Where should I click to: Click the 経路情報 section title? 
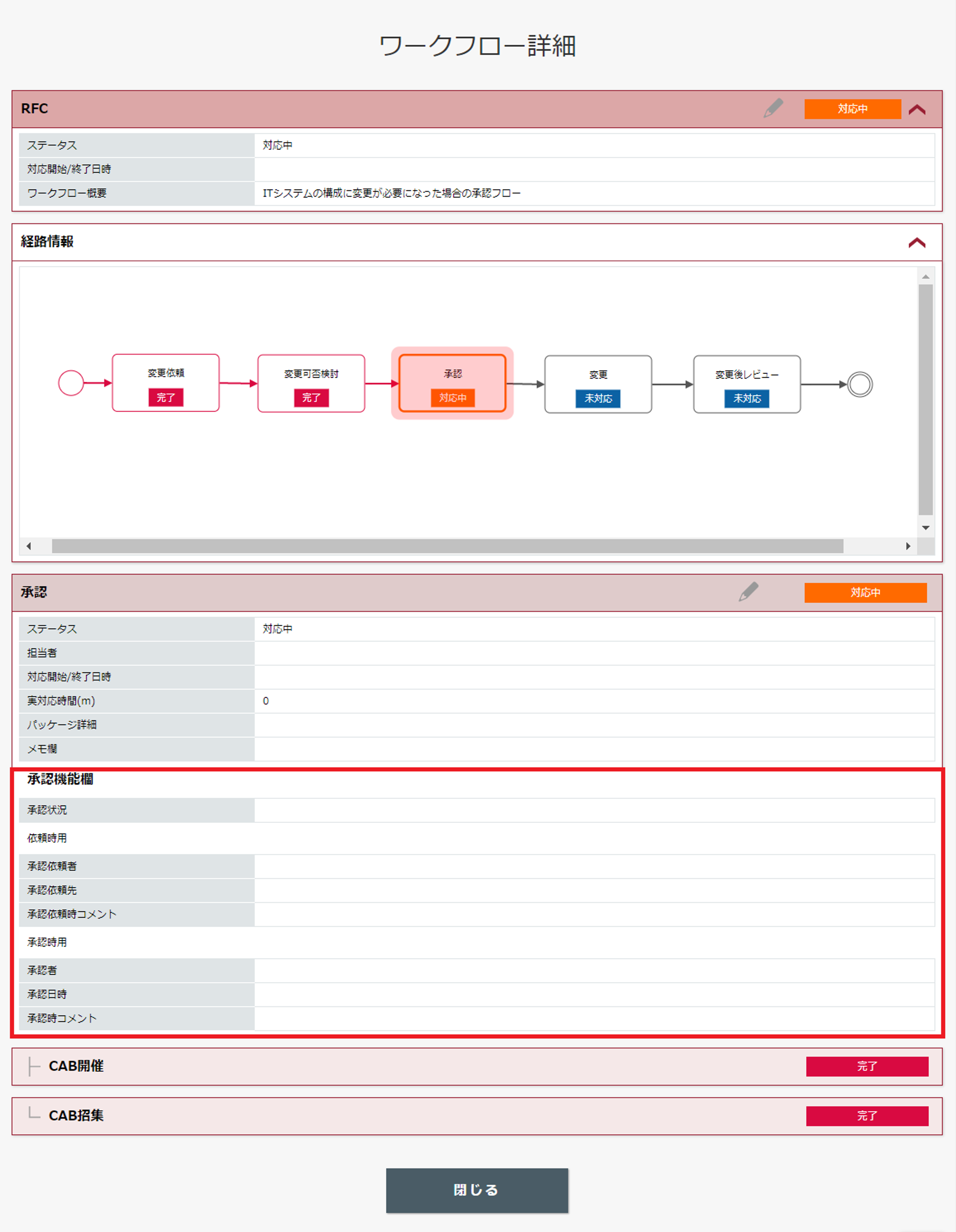[47, 242]
